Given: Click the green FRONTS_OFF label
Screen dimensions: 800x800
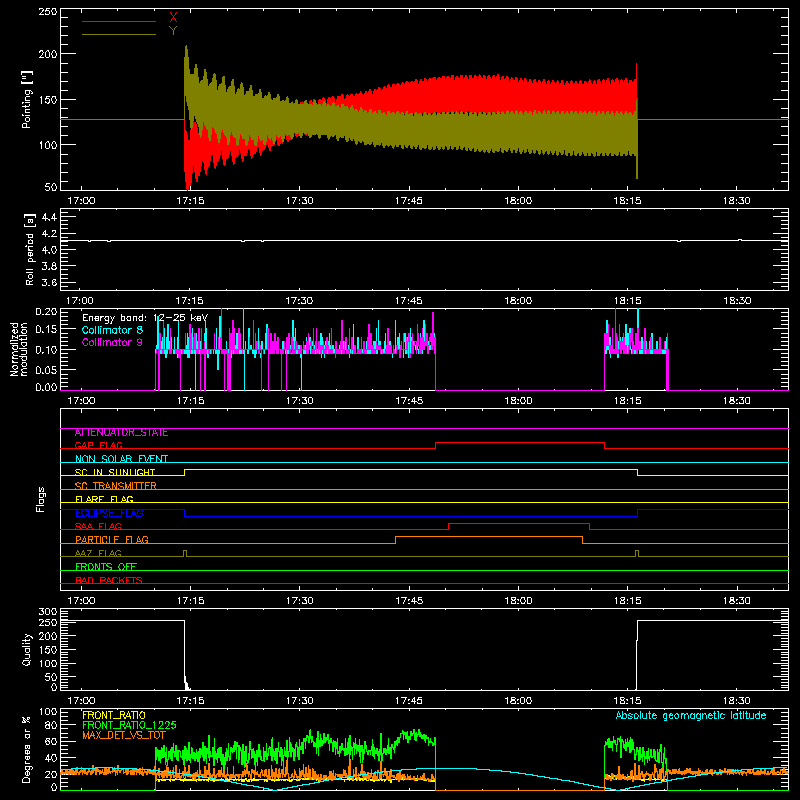Looking at the screenshot, I should (x=106, y=567).
